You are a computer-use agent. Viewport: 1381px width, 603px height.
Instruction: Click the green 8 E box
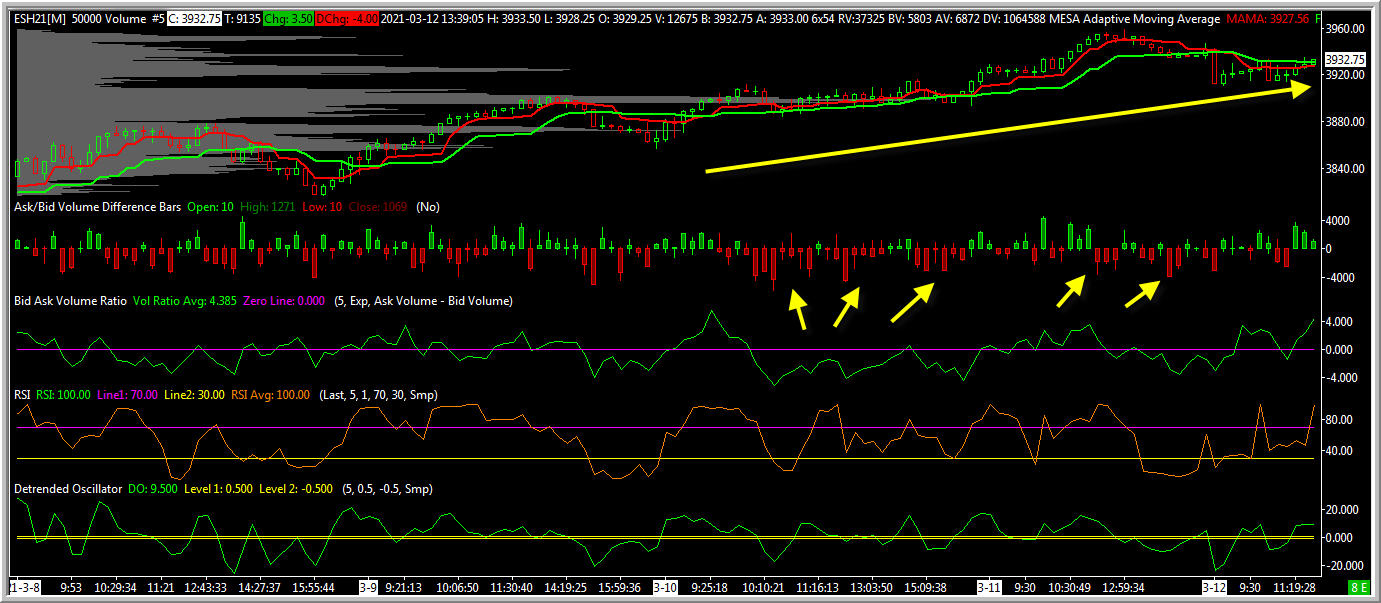1359,587
